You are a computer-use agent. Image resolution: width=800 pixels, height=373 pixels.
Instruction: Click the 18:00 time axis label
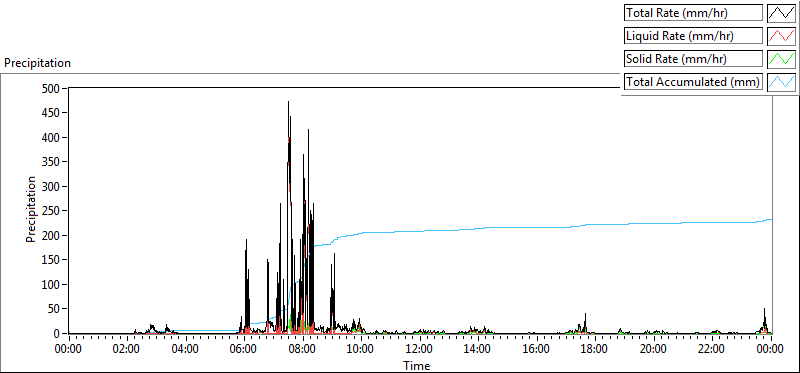pyautogui.click(x=595, y=349)
